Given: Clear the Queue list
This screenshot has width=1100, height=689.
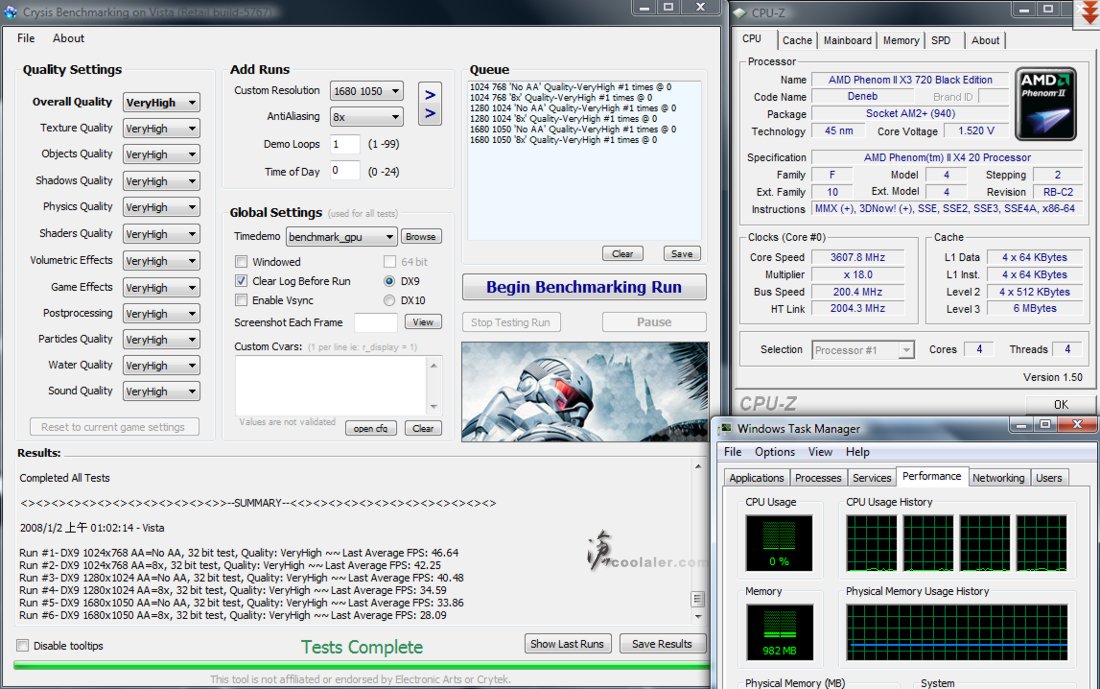Looking at the screenshot, I should coord(622,254).
